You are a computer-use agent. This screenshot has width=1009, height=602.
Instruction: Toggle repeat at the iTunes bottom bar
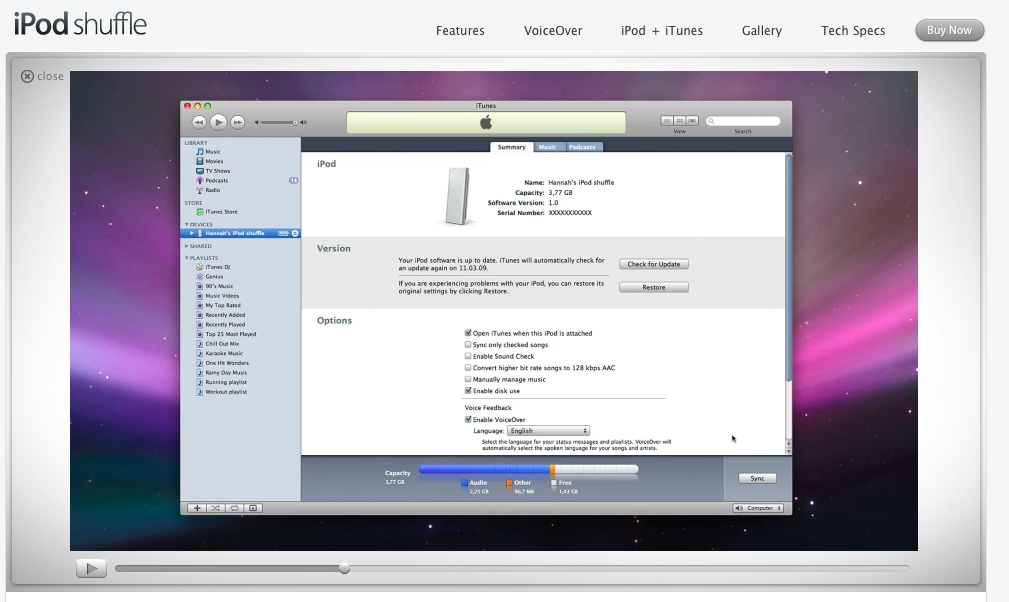pyautogui.click(x=234, y=508)
